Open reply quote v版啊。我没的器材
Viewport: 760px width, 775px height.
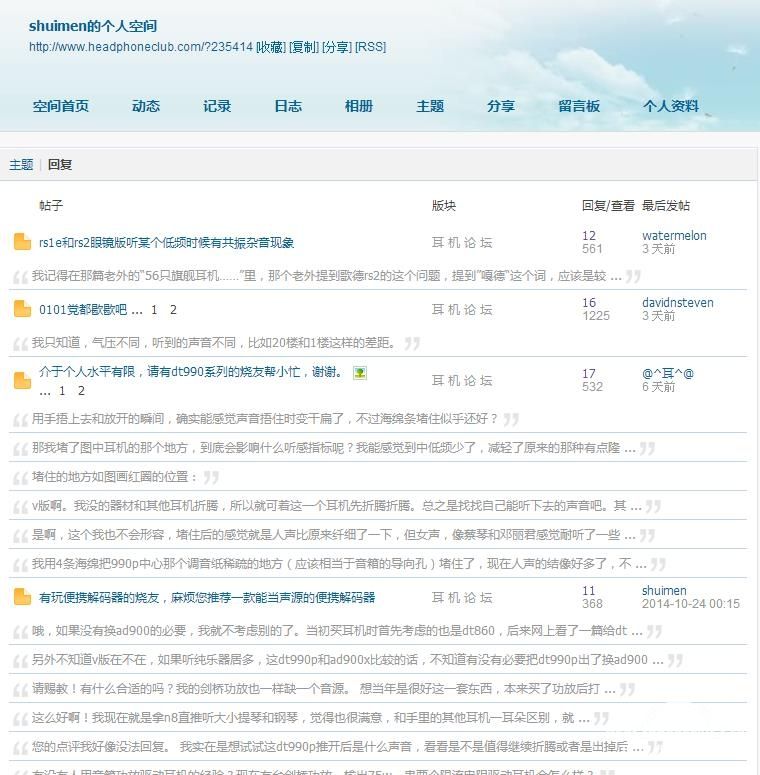coord(337,506)
